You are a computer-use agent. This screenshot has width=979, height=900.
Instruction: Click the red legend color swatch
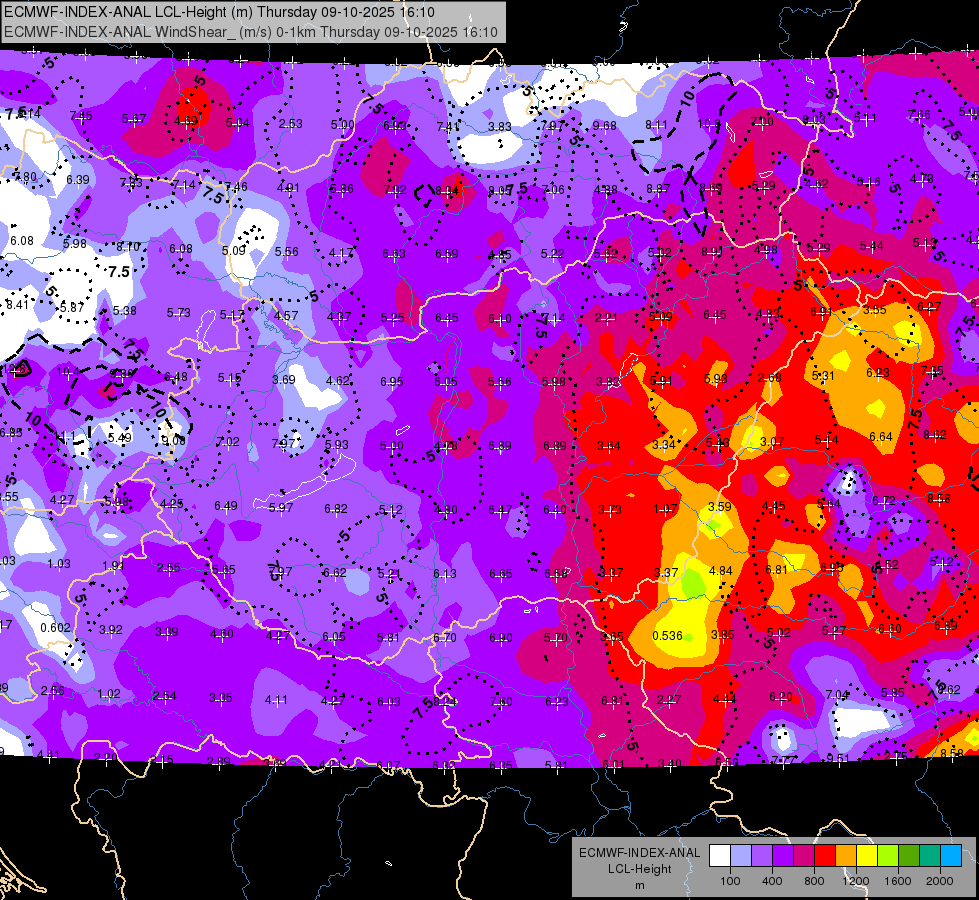pyautogui.click(x=825, y=855)
